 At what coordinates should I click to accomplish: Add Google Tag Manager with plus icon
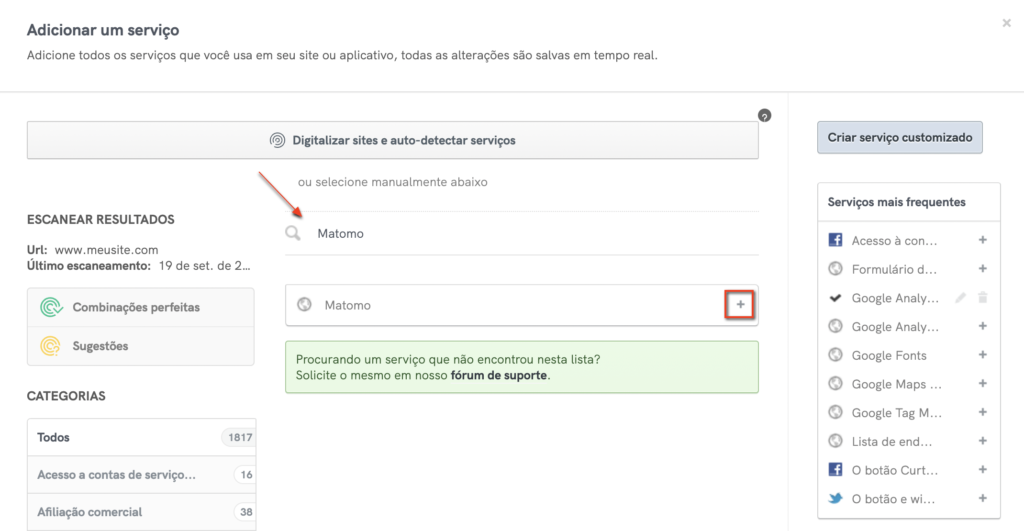983,412
